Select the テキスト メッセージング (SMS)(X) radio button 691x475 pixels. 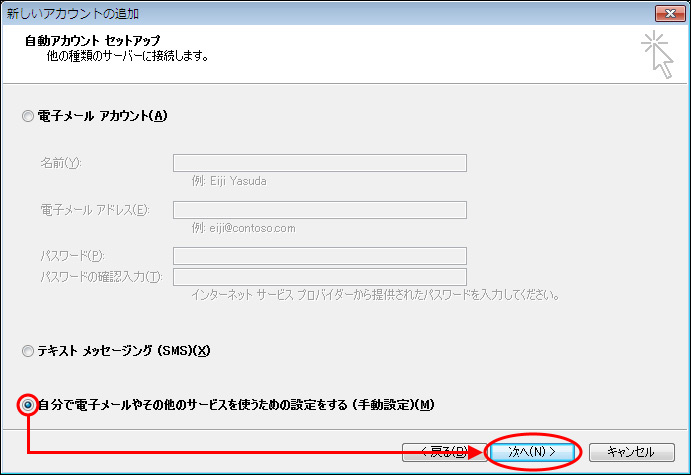click(28, 351)
